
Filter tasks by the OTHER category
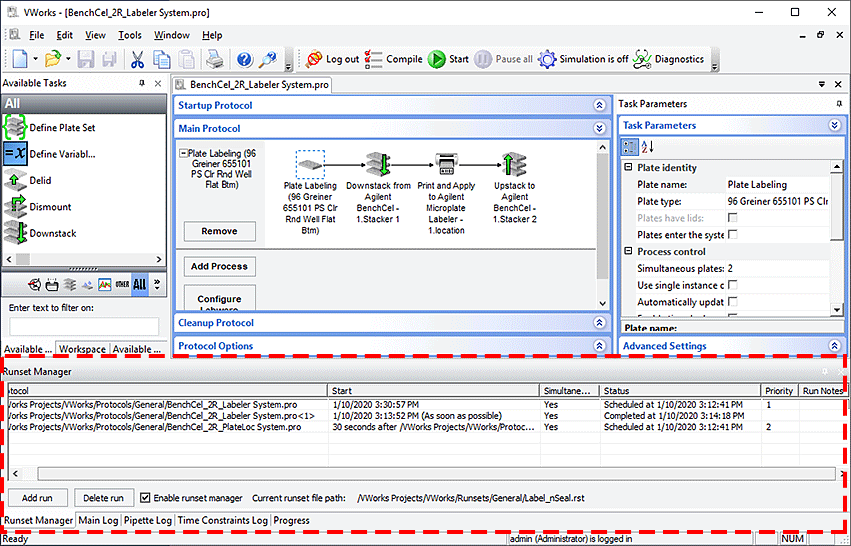point(122,284)
